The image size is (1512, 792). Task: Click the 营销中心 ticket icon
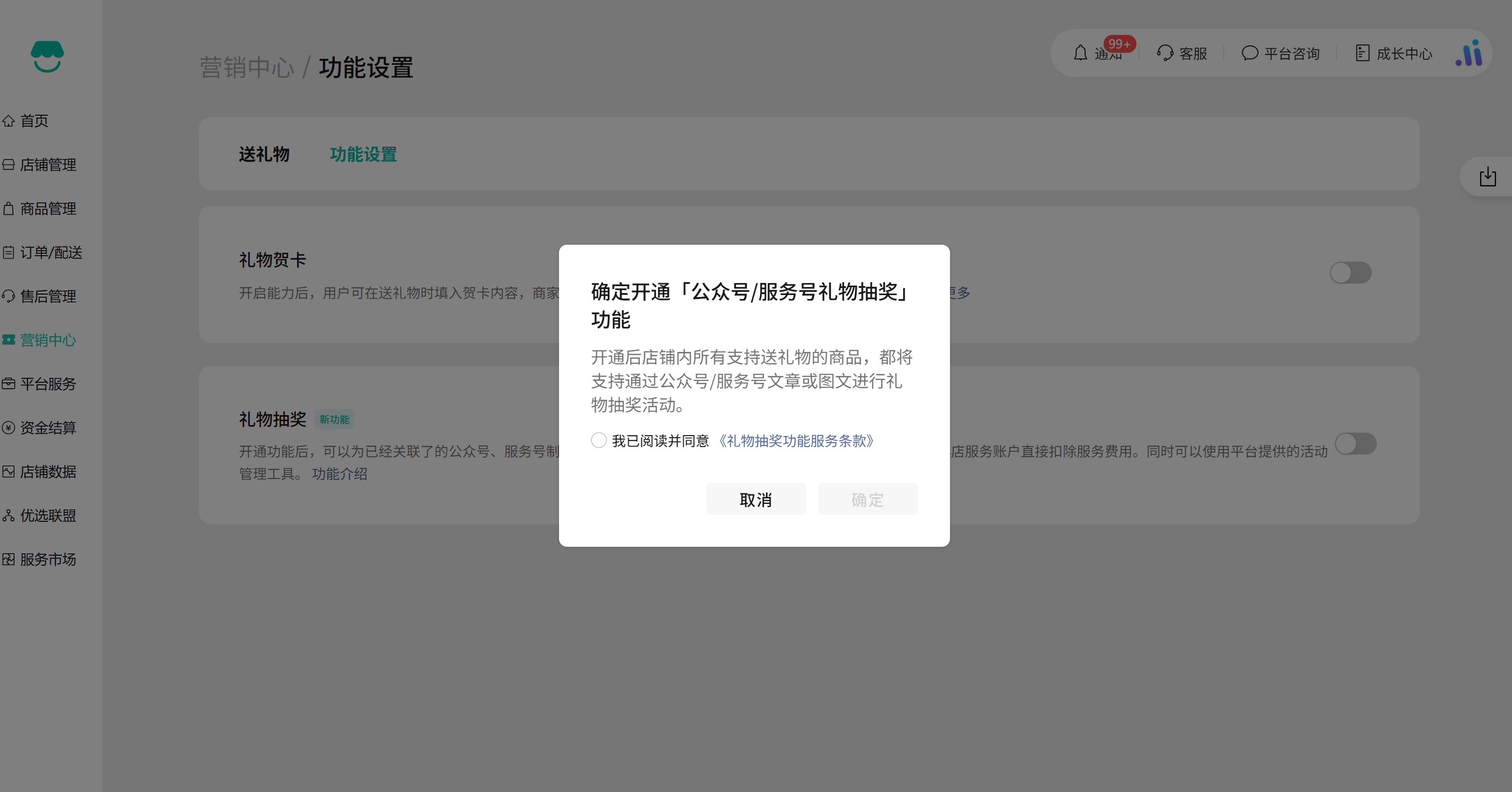[x=8, y=340]
